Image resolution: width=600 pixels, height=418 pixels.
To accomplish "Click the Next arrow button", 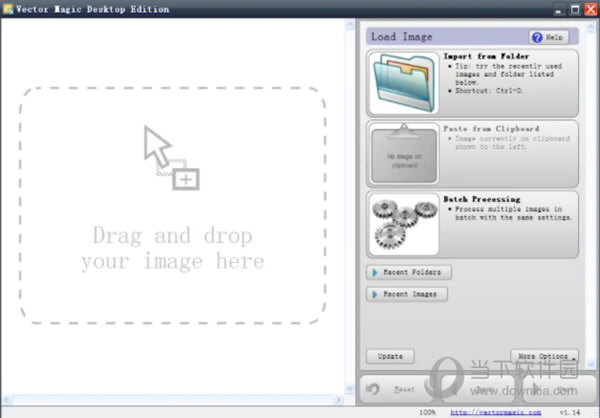I will [x=558, y=389].
